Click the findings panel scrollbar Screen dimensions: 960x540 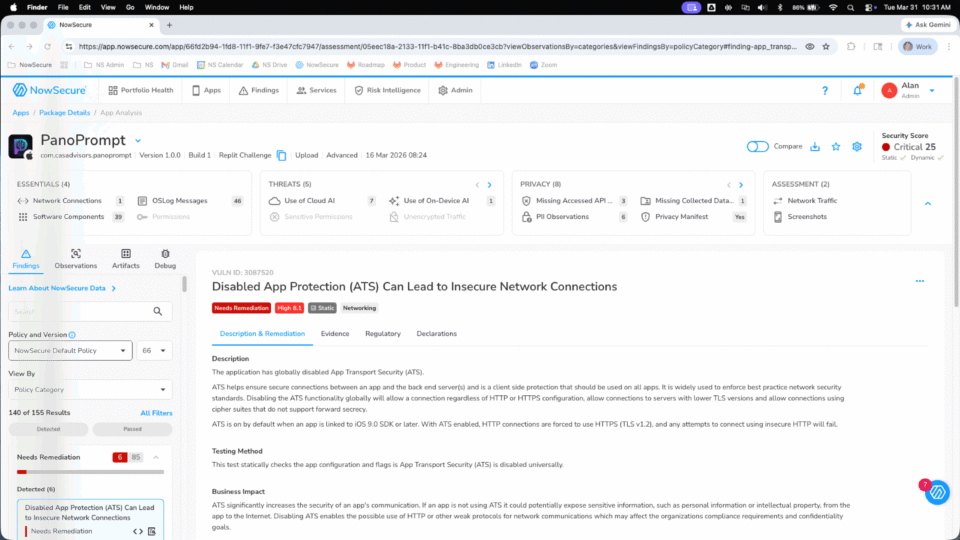click(184, 284)
